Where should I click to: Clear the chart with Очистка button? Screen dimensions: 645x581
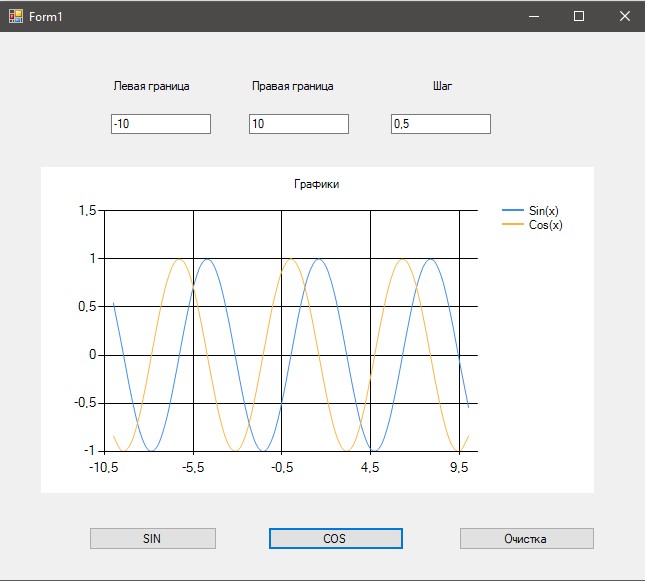(526, 538)
